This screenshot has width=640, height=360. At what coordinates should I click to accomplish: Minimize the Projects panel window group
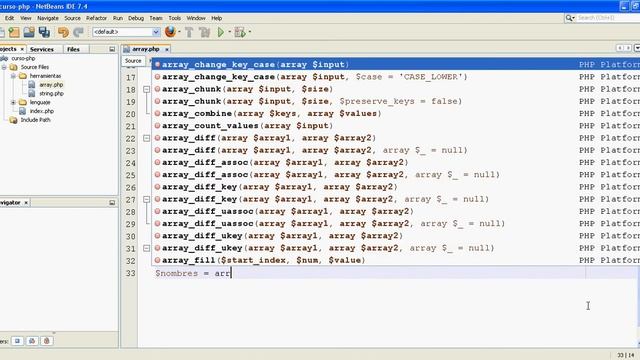(112, 49)
